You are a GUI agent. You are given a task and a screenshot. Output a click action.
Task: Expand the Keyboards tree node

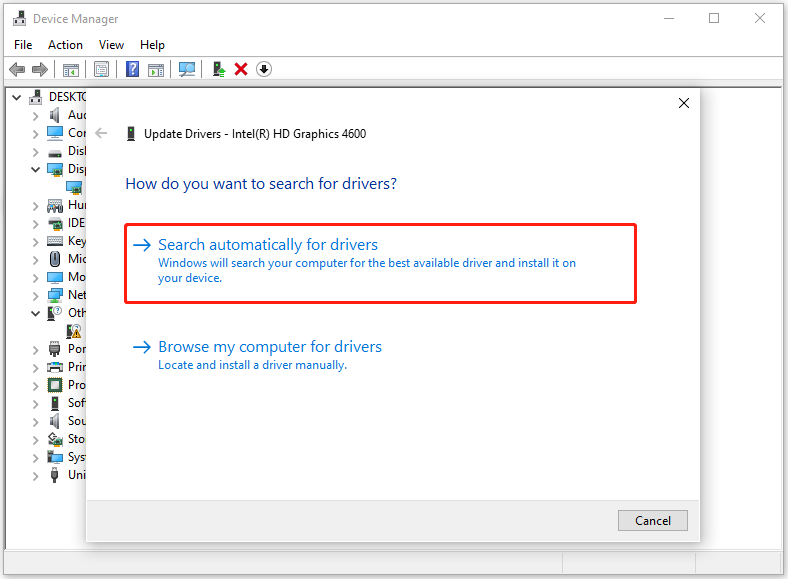click(35, 242)
